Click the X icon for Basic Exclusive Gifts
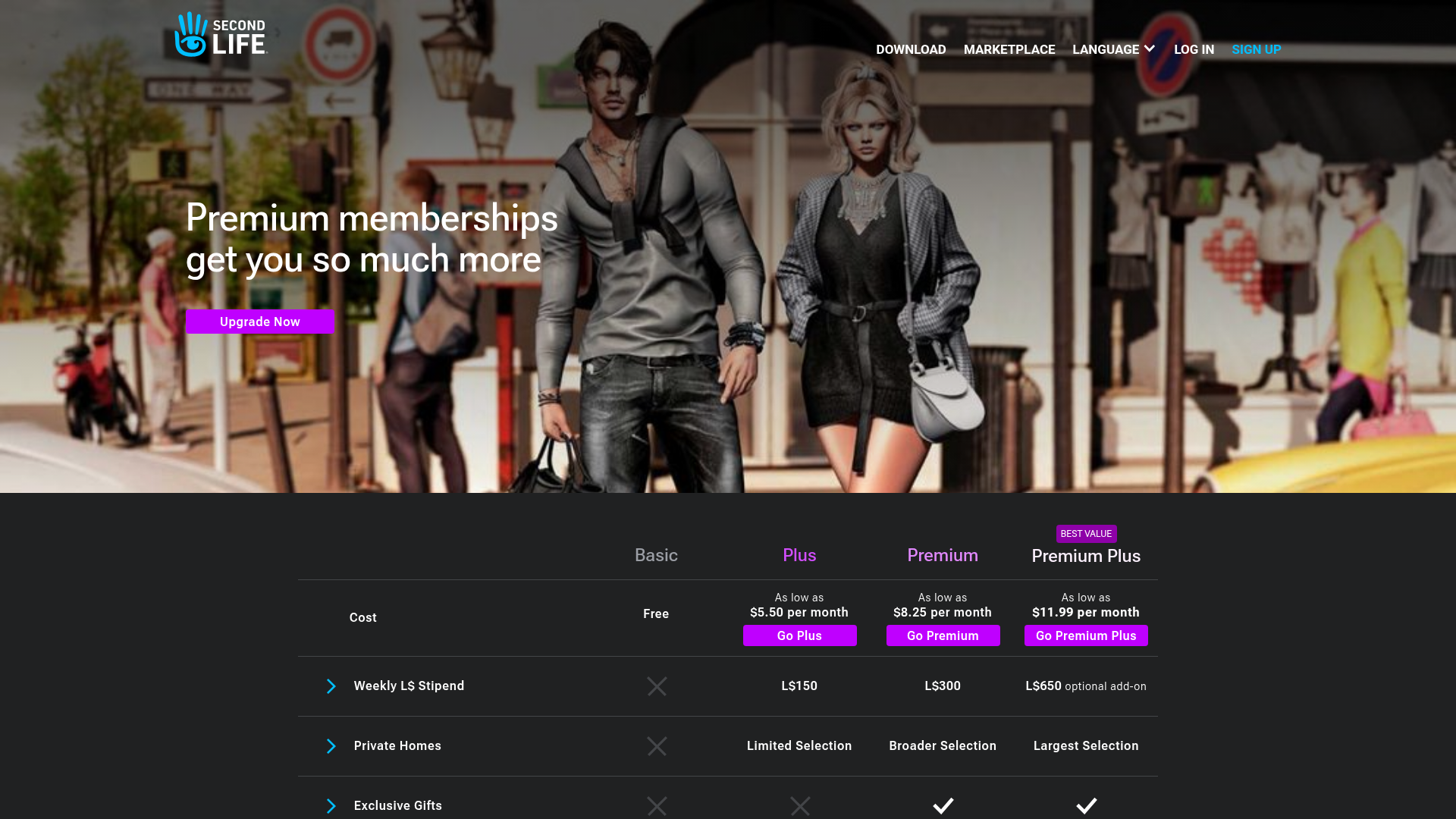Viewport: 1456px width, 819px height. (657, 806)
